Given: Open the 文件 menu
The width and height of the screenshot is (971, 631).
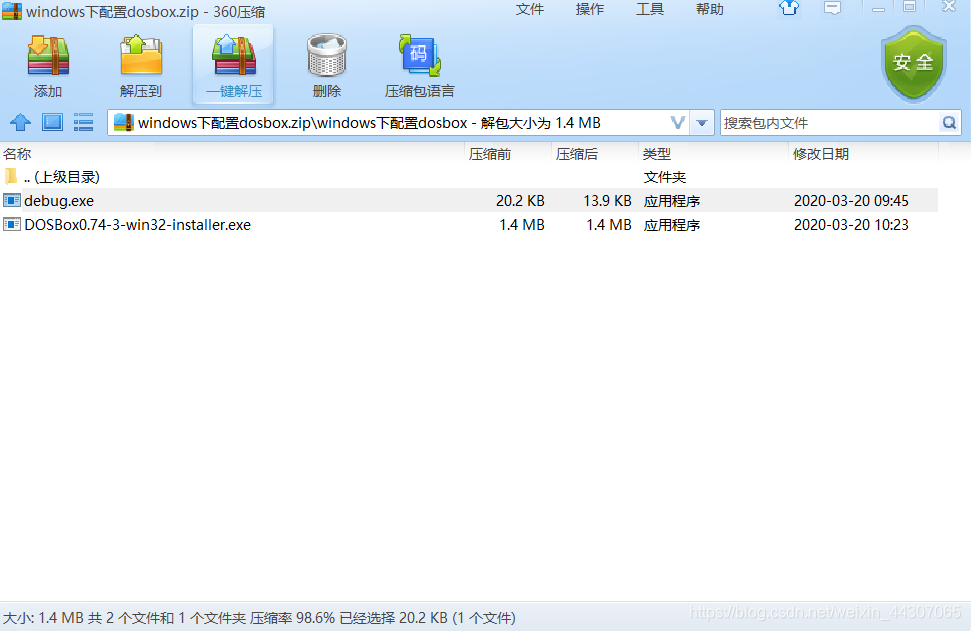Looking at the screenshot, I should point(529,9).
